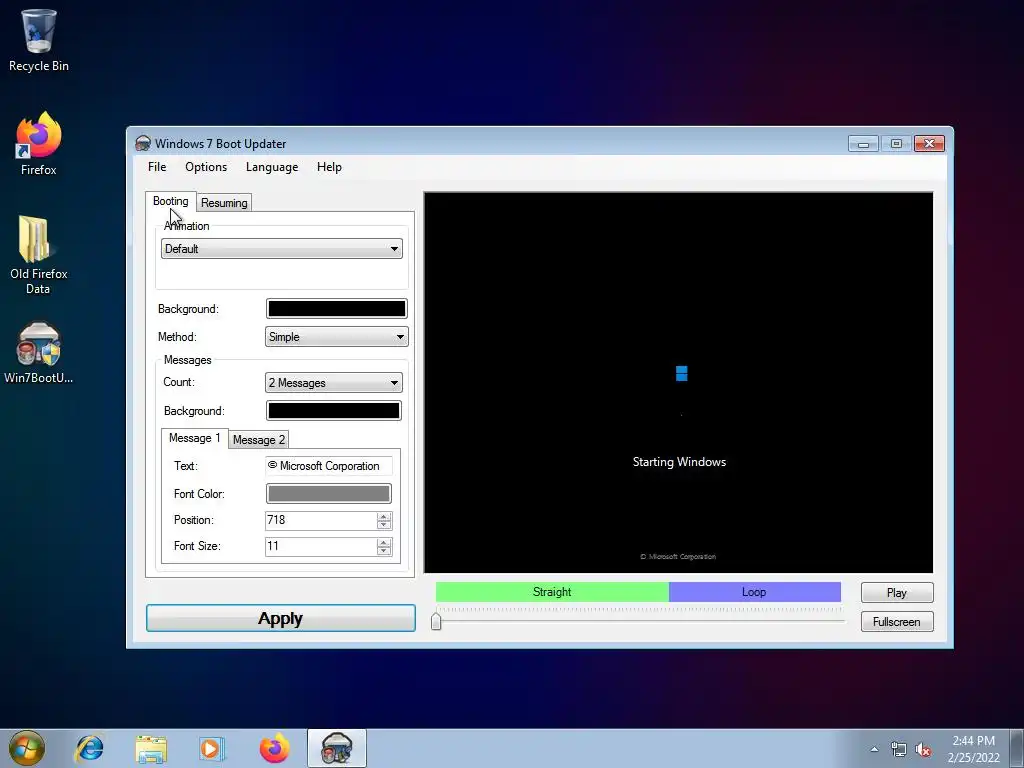Click the clock showing 2:44 PM
Image resolution: width=1024 pixels, height=768 pixels.
point(973,749)
